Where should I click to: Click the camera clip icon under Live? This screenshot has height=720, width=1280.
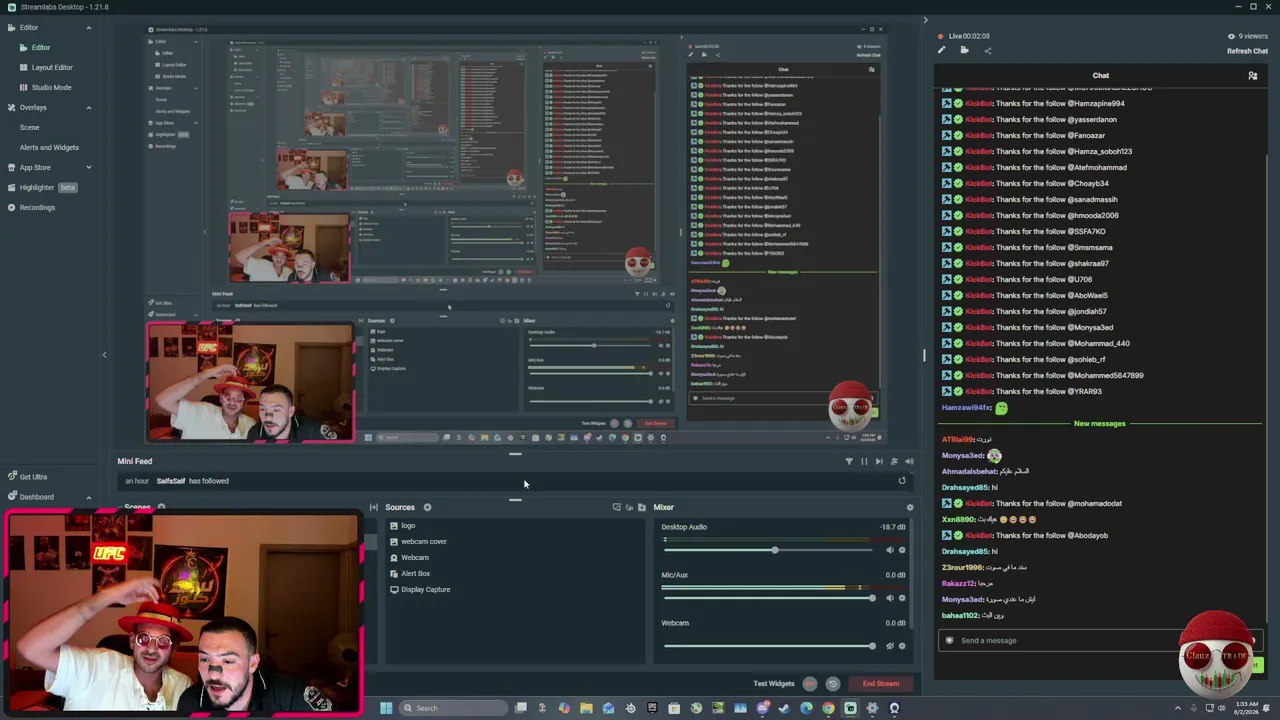(x=964, y=50)
